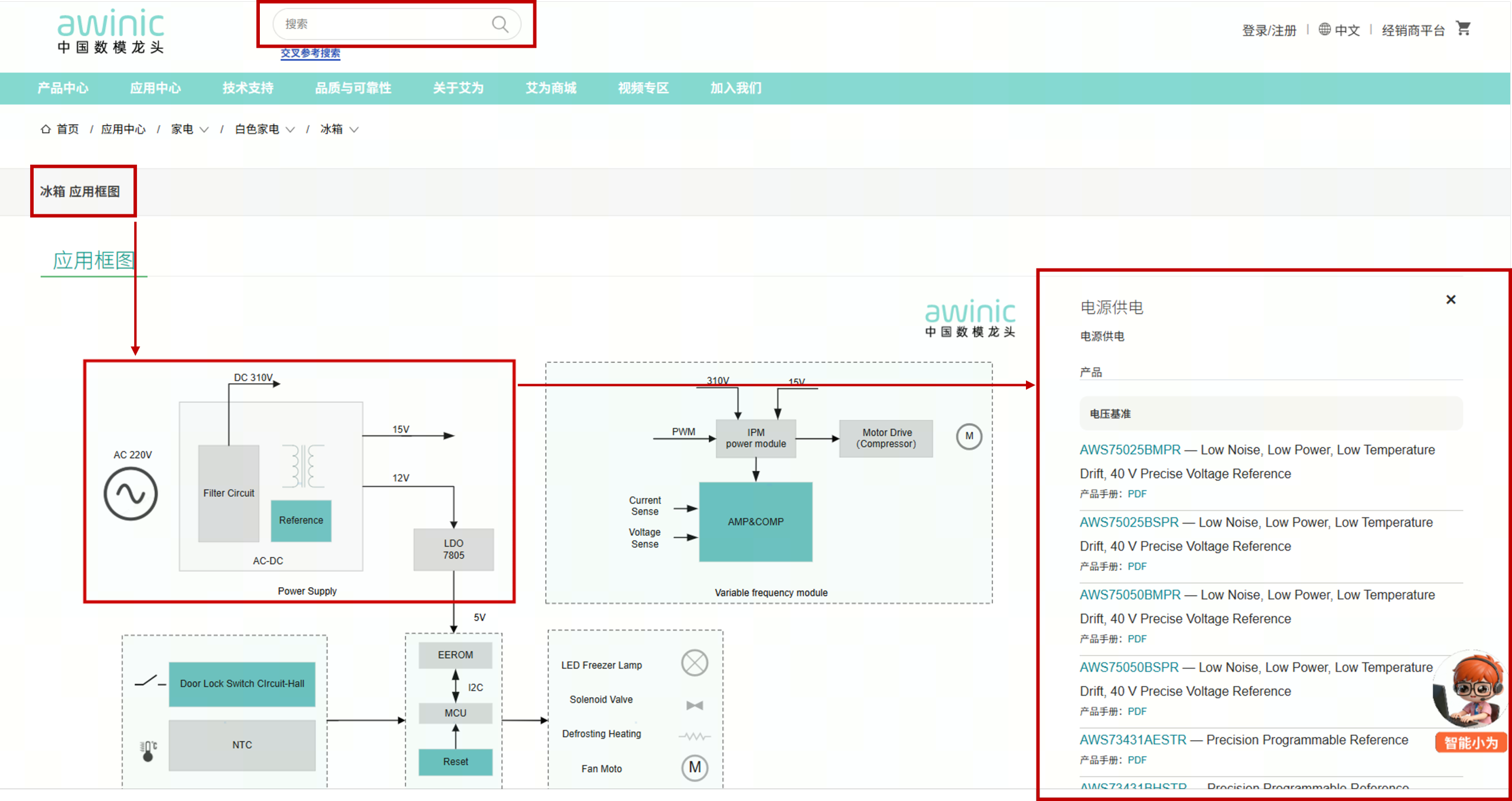
Task: Open PDF datasheet for AWS75025BMPR
Action: 1137,494
